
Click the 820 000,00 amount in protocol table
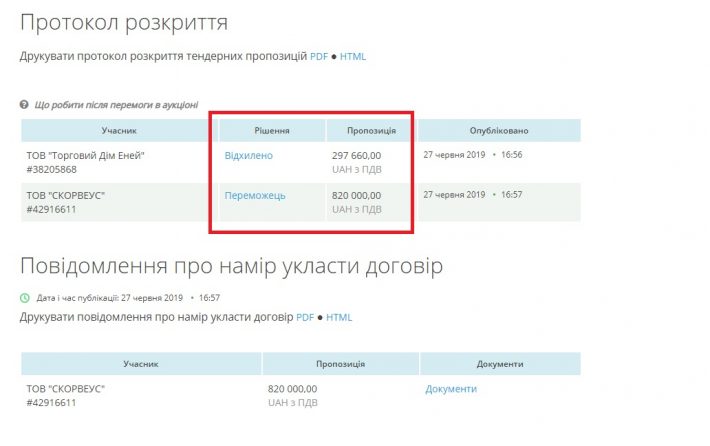click(356, 195)
